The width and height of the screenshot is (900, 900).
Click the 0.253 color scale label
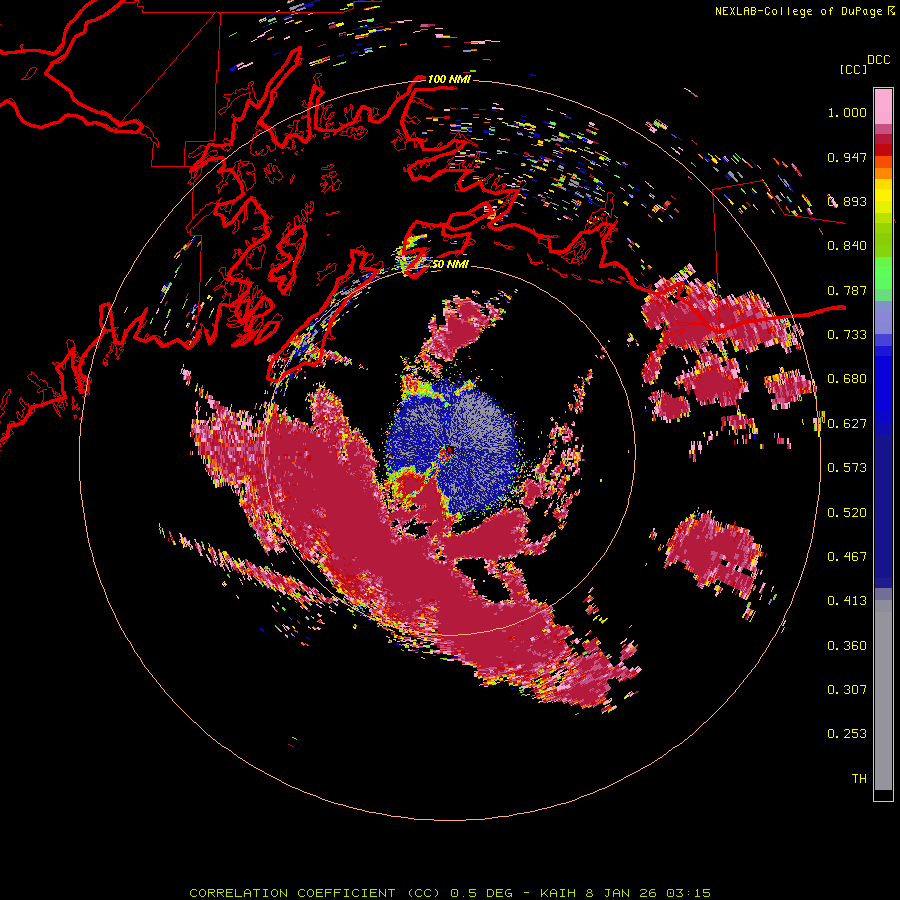click(847, 734)
